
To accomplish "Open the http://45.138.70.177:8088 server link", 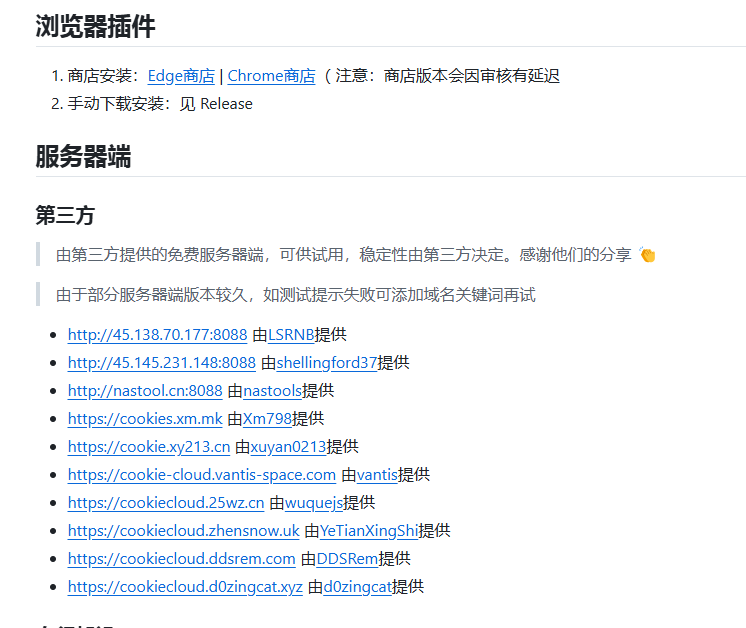I will pyautogui.click(x=157, y=335).
